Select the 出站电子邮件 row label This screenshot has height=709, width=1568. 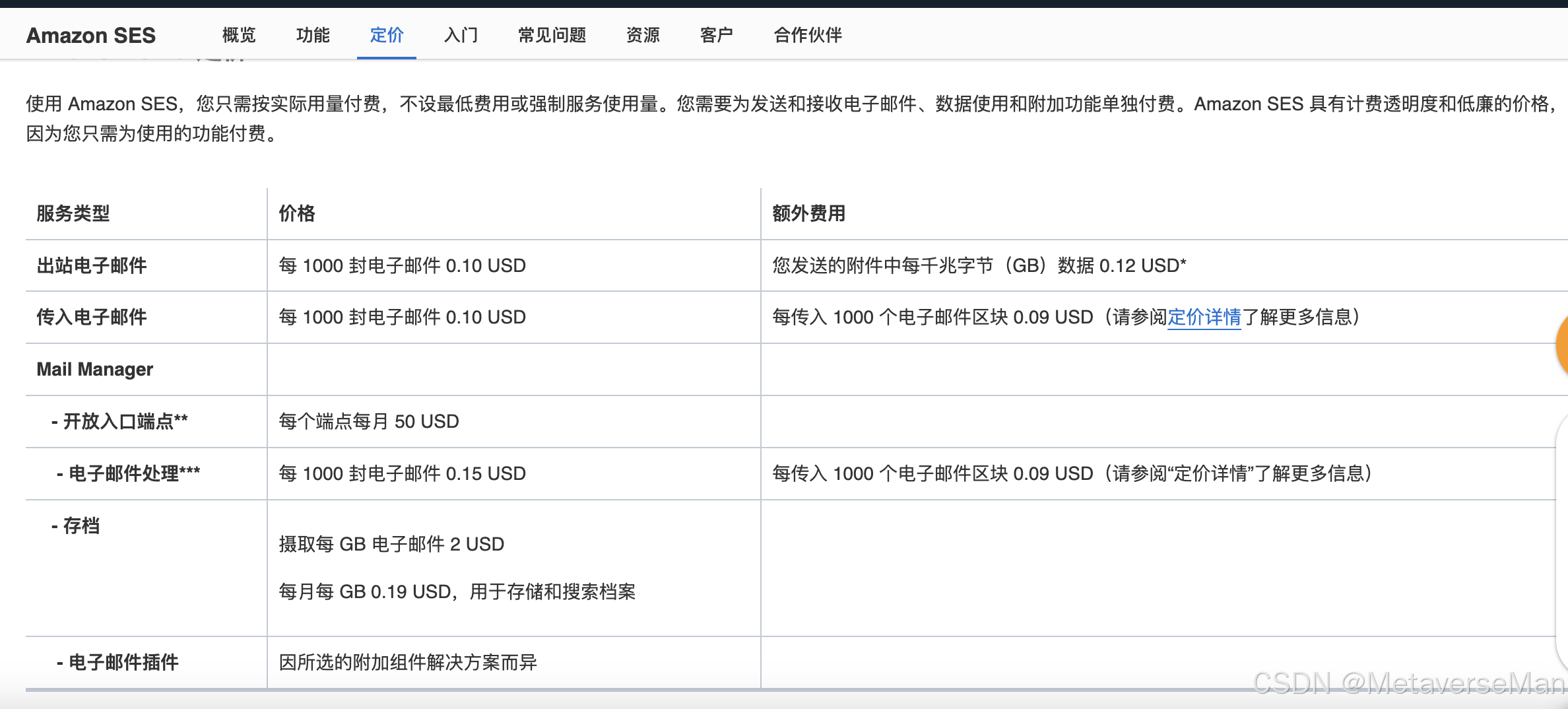[92, 265]
